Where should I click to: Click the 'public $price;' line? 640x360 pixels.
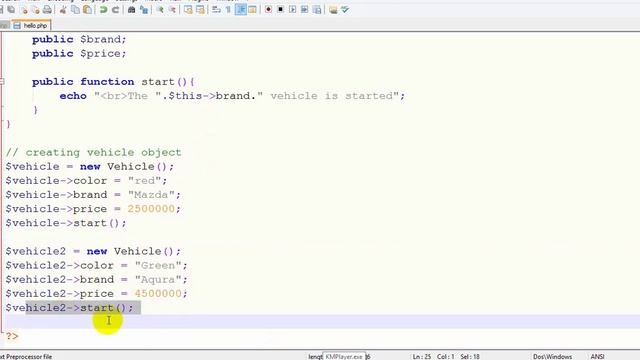[x=79, y=53]
